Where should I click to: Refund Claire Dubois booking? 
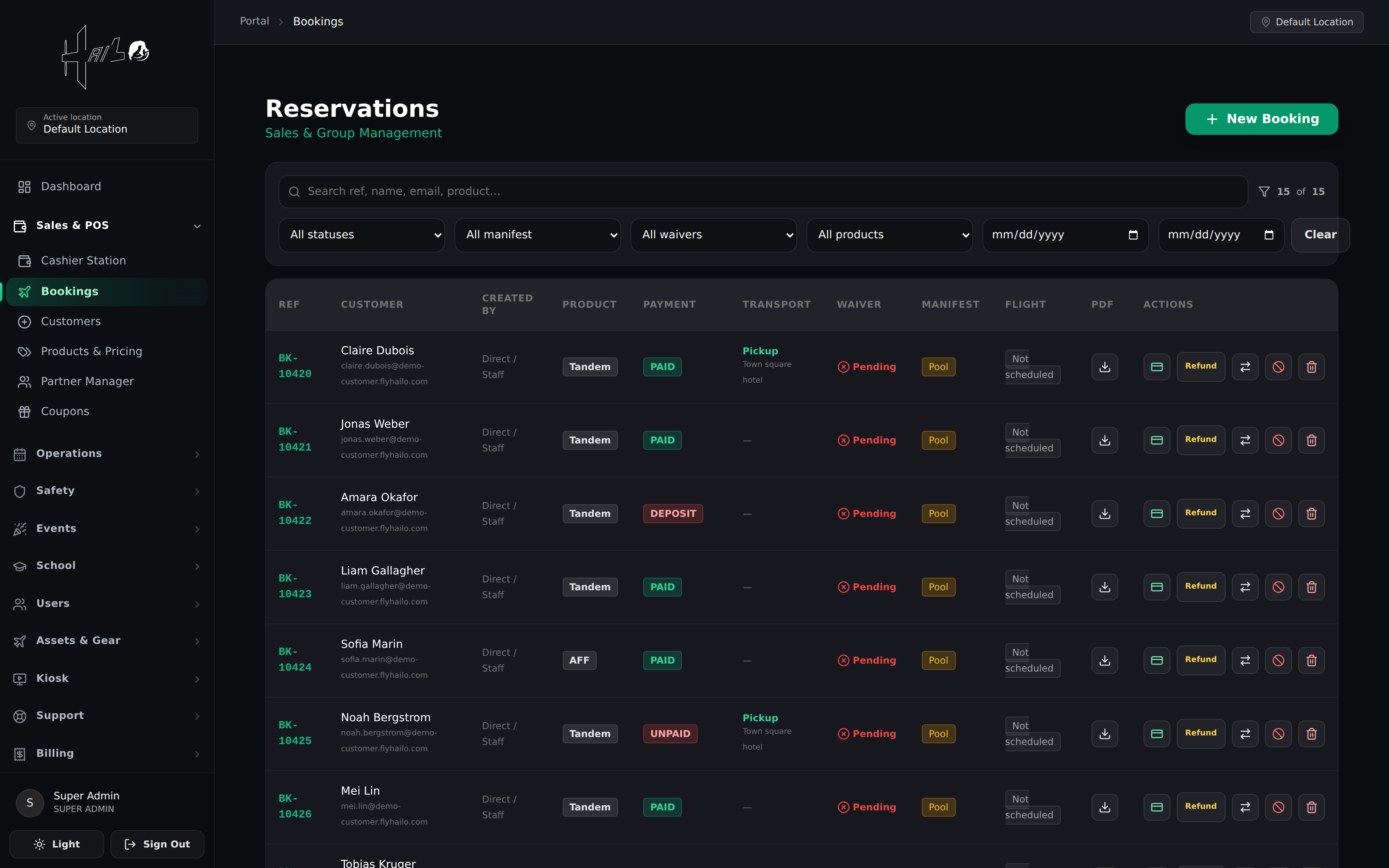[1201, 367]
